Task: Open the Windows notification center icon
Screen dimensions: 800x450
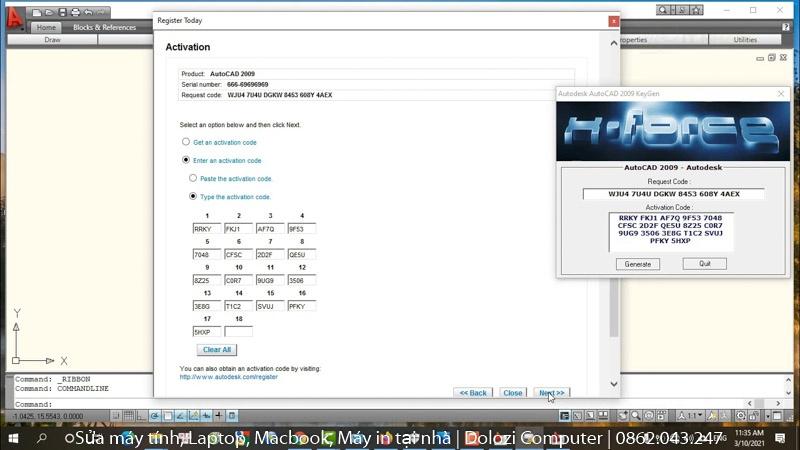Action: point(780,438)
